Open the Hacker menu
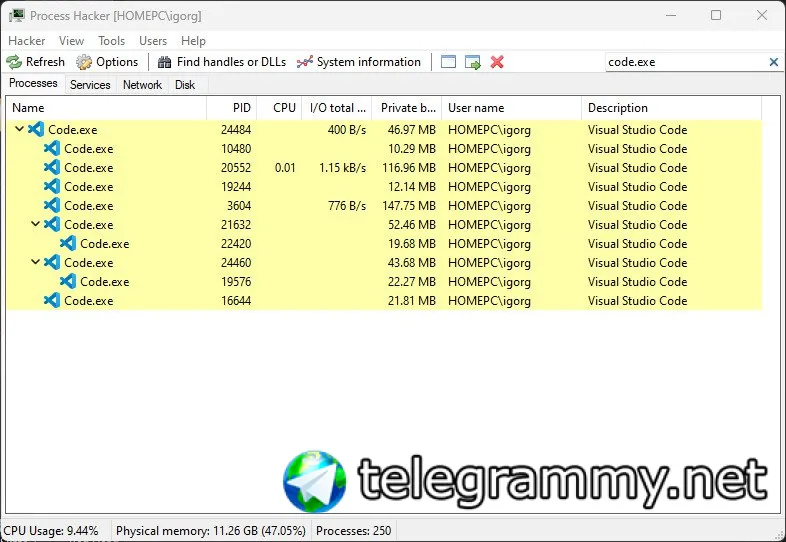This screenshot has height=542, width=786. [x=27, y=41]
